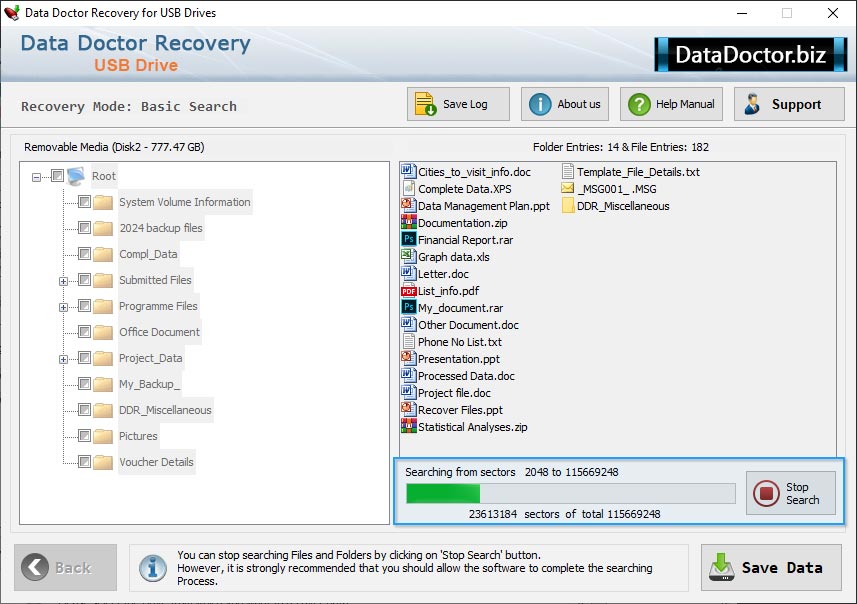Screen dimensions: 857x604
Task: Expand the Project_Data folder node
Action: click(x=63, y=359)
